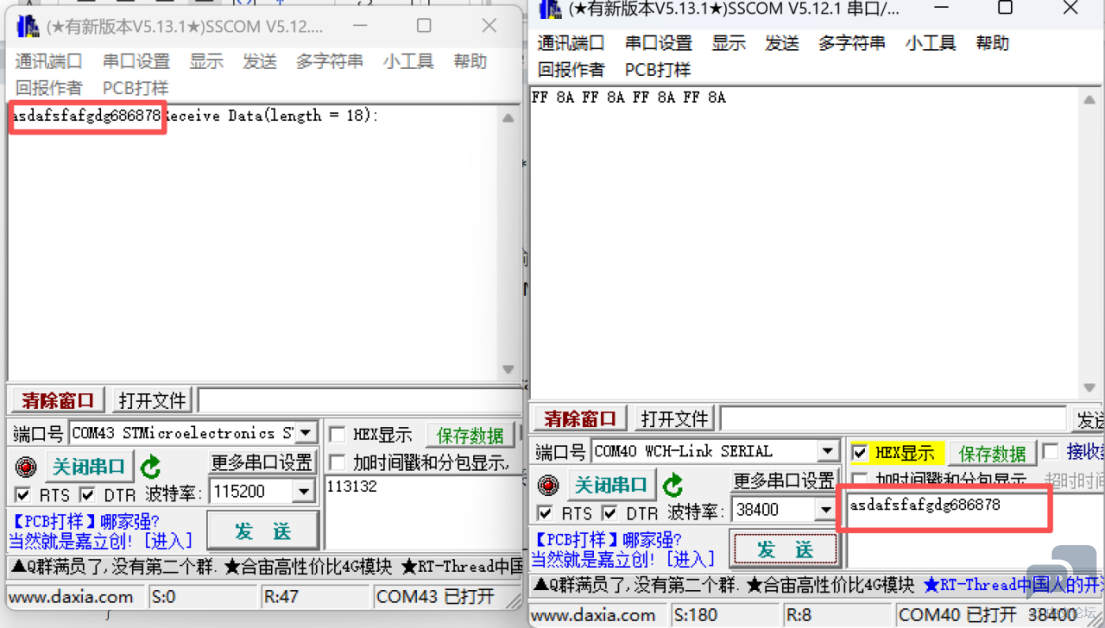Click scroll-down arrow in left receive area
Viewport: 1105px width, 628px height.
coord(508,369)
